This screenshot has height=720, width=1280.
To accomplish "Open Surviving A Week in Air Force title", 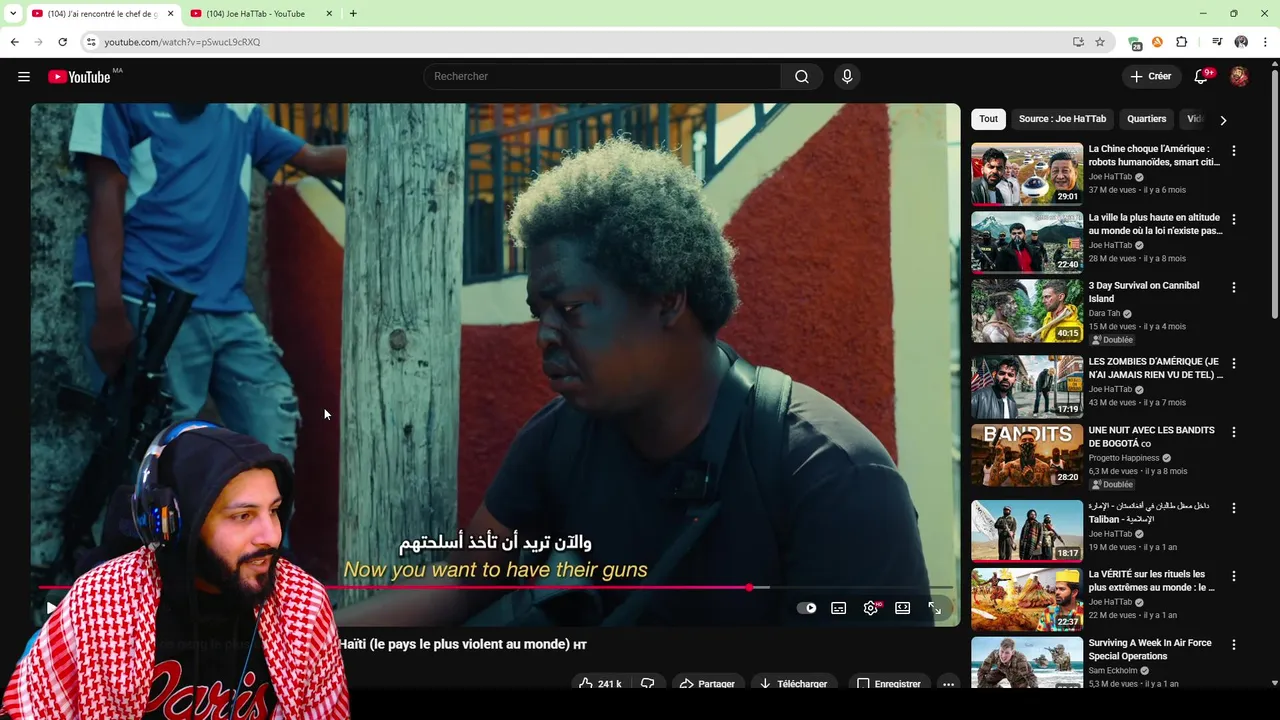I will click(x=1150, y=650).
